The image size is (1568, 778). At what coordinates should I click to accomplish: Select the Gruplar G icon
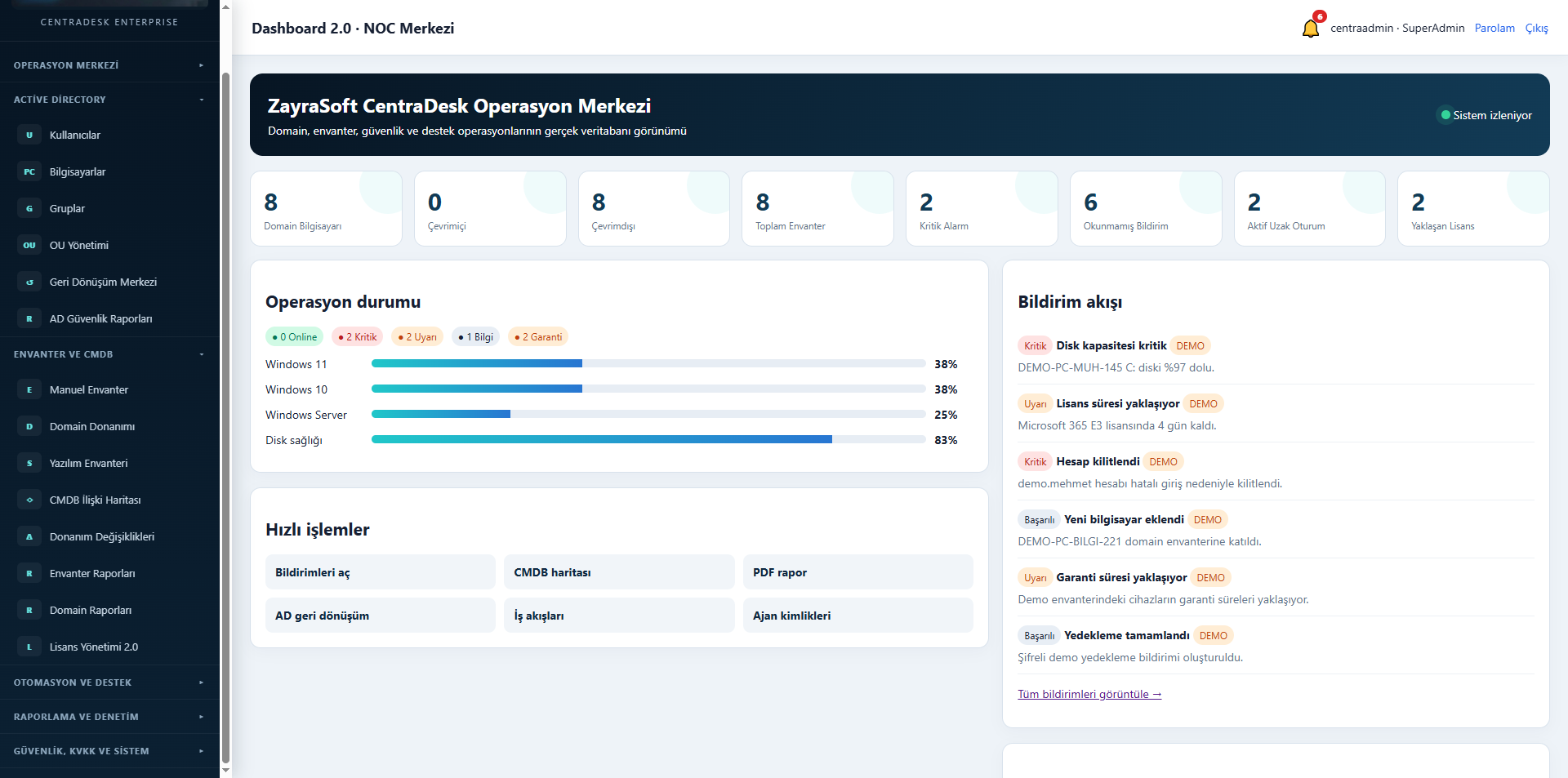coord(29,208)
